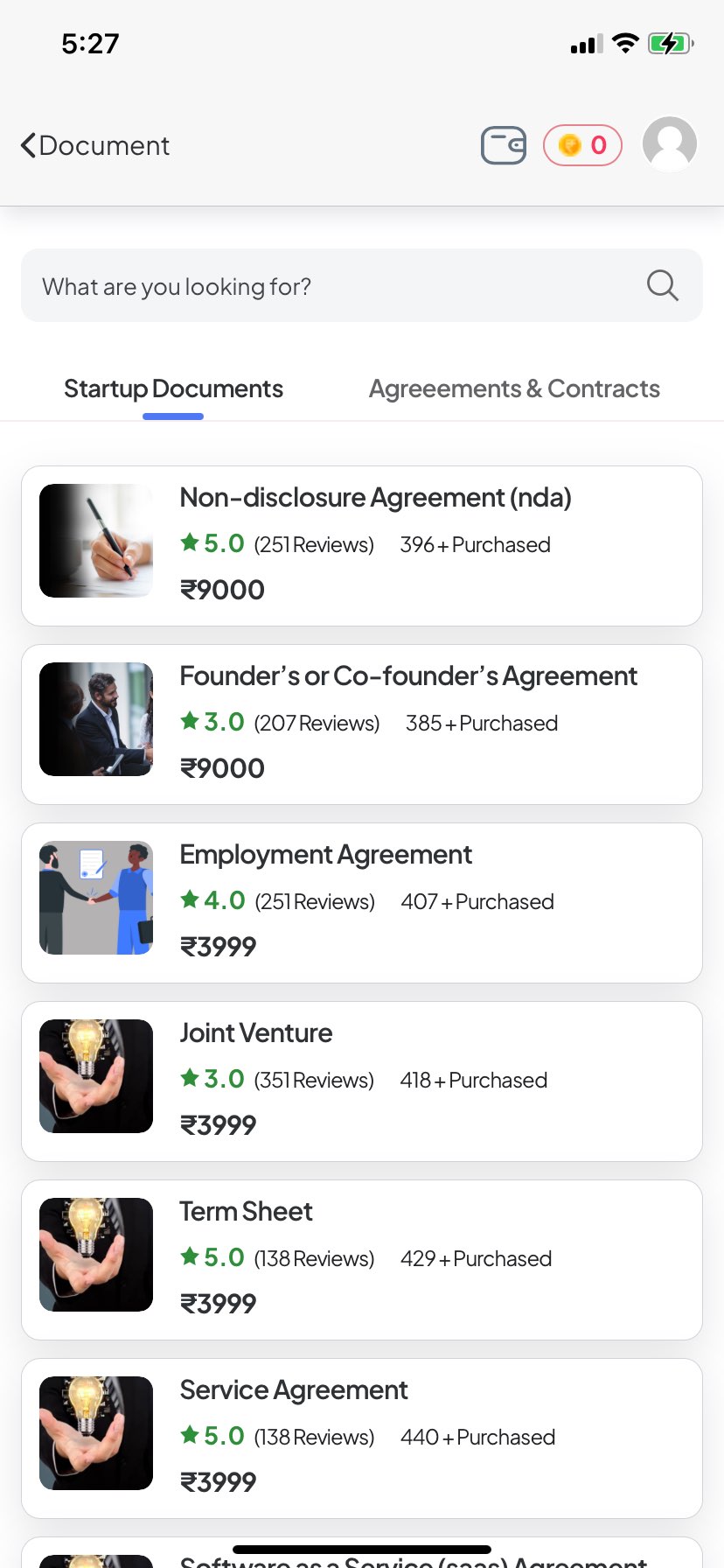Open the user profile avatar
Viewport: 724px width, 1568px height.
670,143
